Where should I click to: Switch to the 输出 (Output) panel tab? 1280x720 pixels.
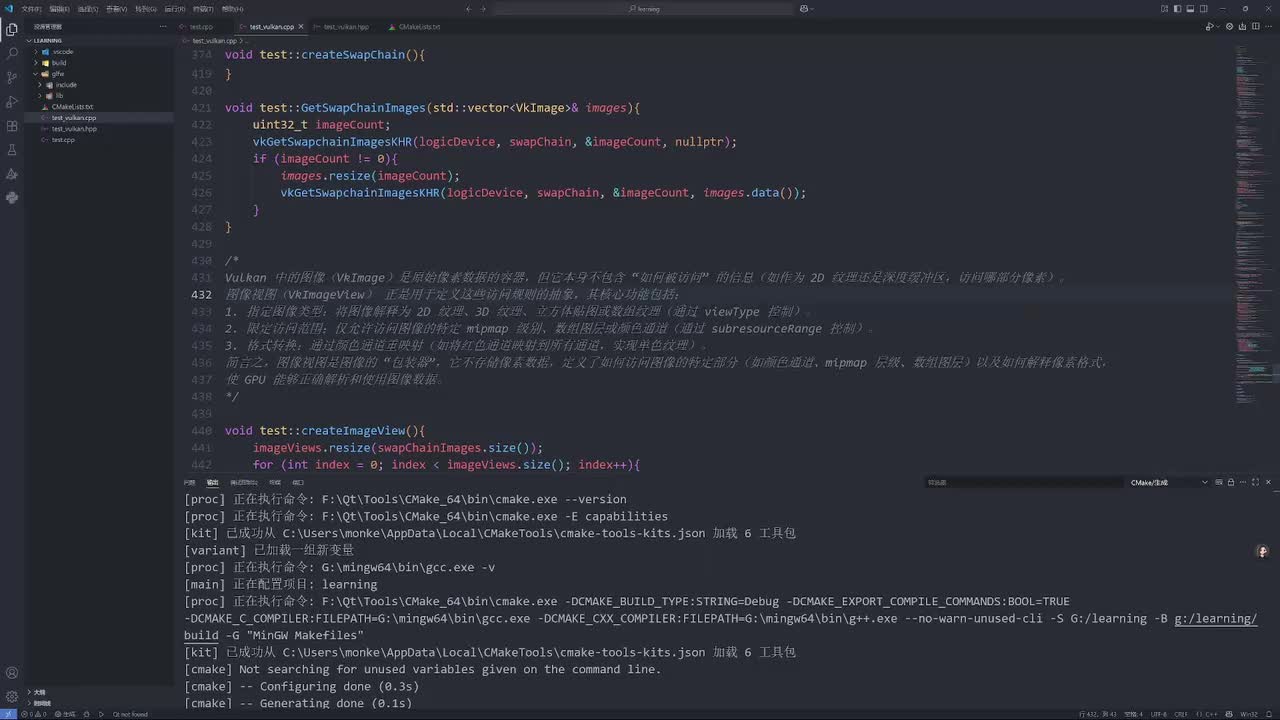[213, 483]
